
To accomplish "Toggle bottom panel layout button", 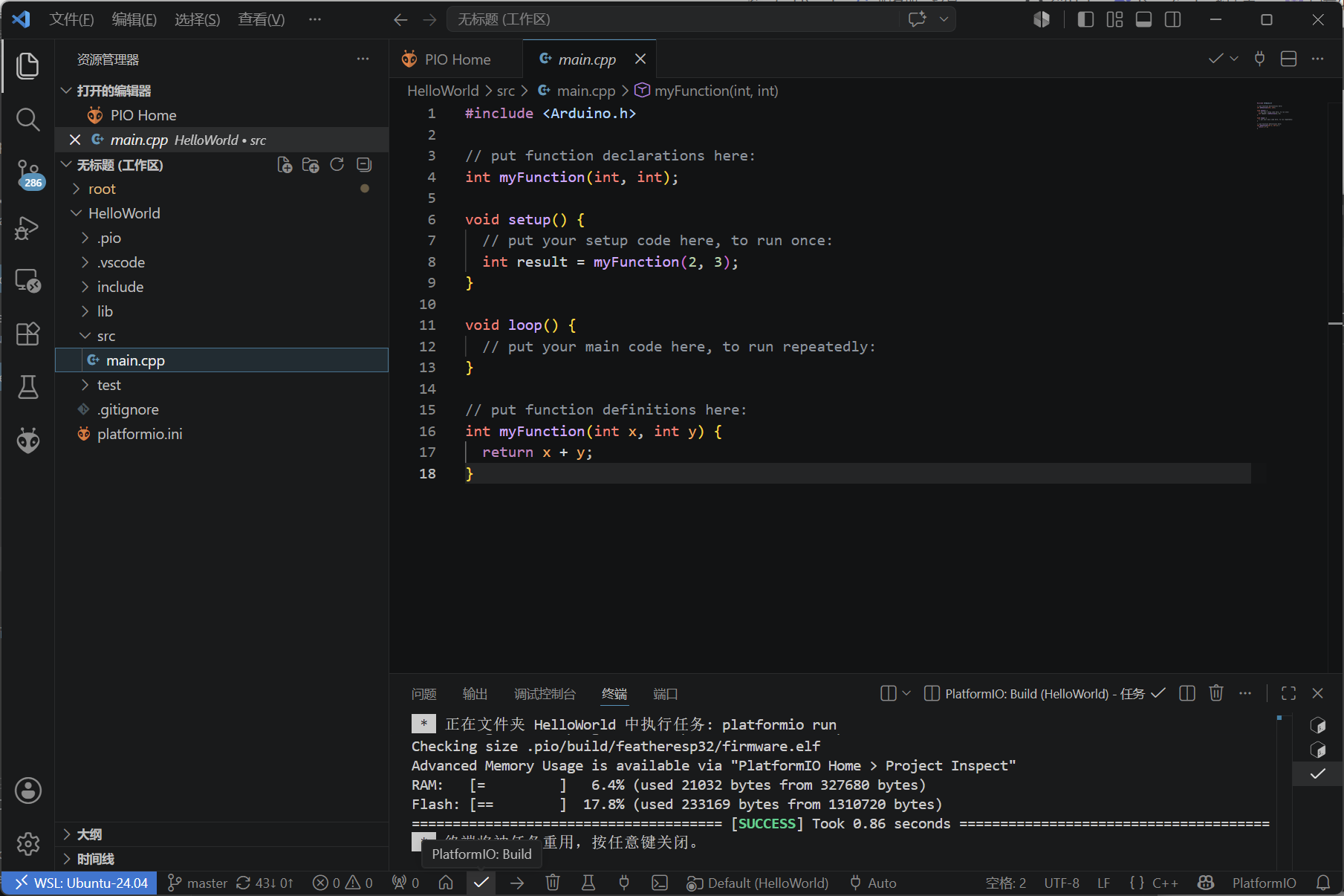I will click(1144, 19).
